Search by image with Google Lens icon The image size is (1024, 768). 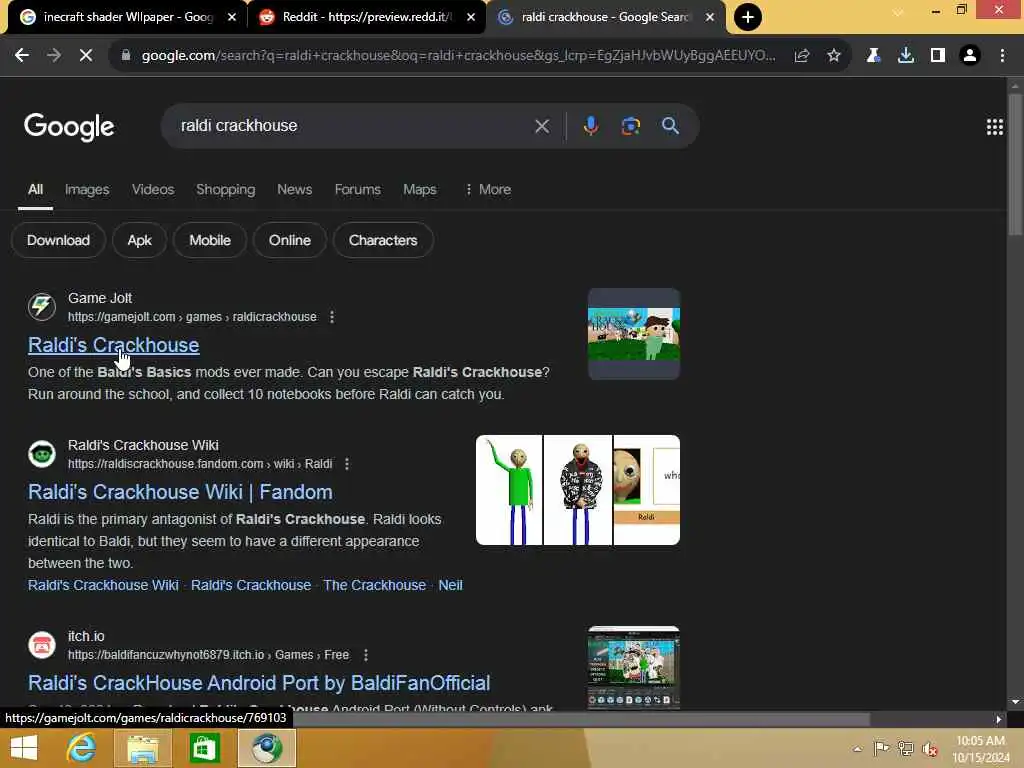[630, 126]
